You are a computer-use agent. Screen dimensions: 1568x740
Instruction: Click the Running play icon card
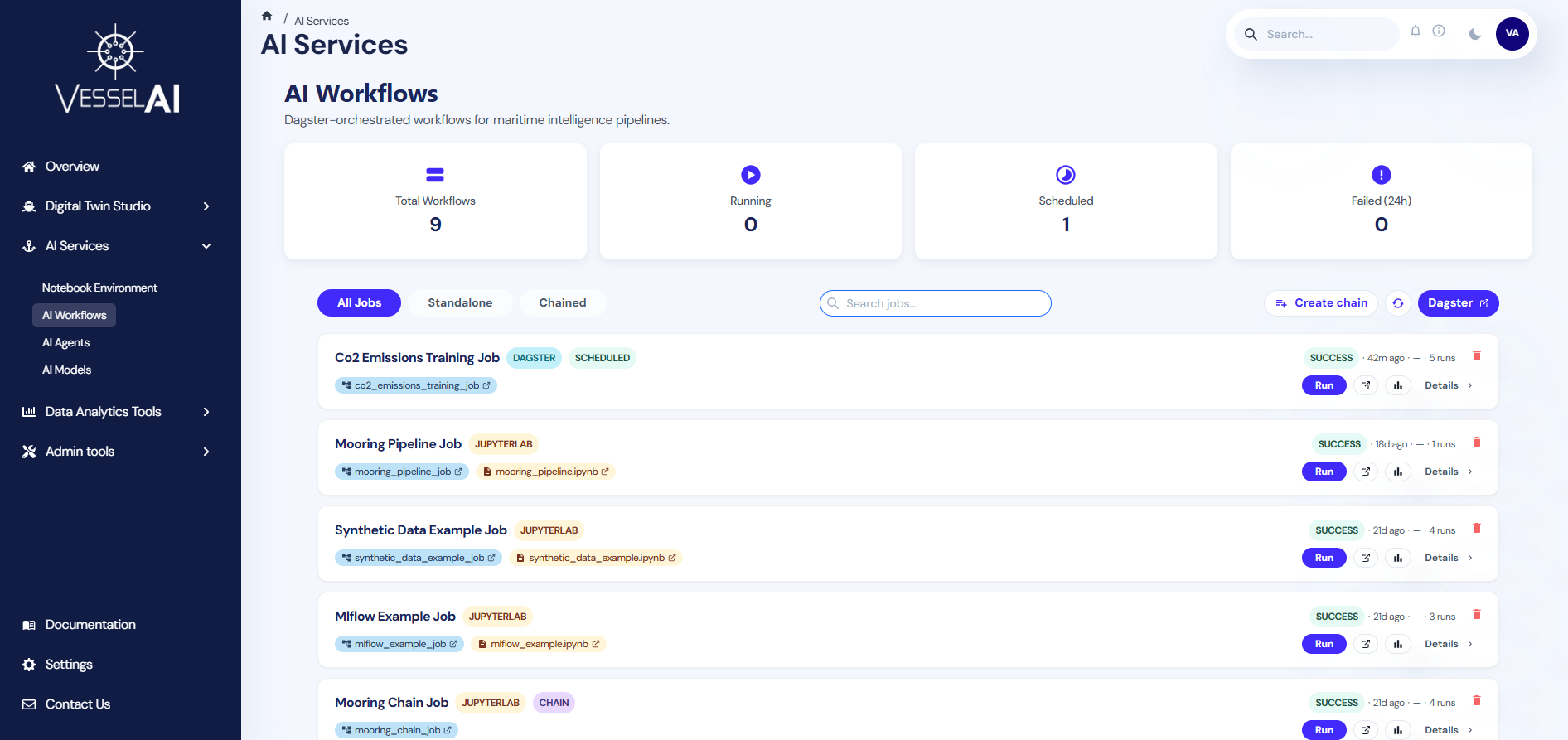(x=751, y=175)
